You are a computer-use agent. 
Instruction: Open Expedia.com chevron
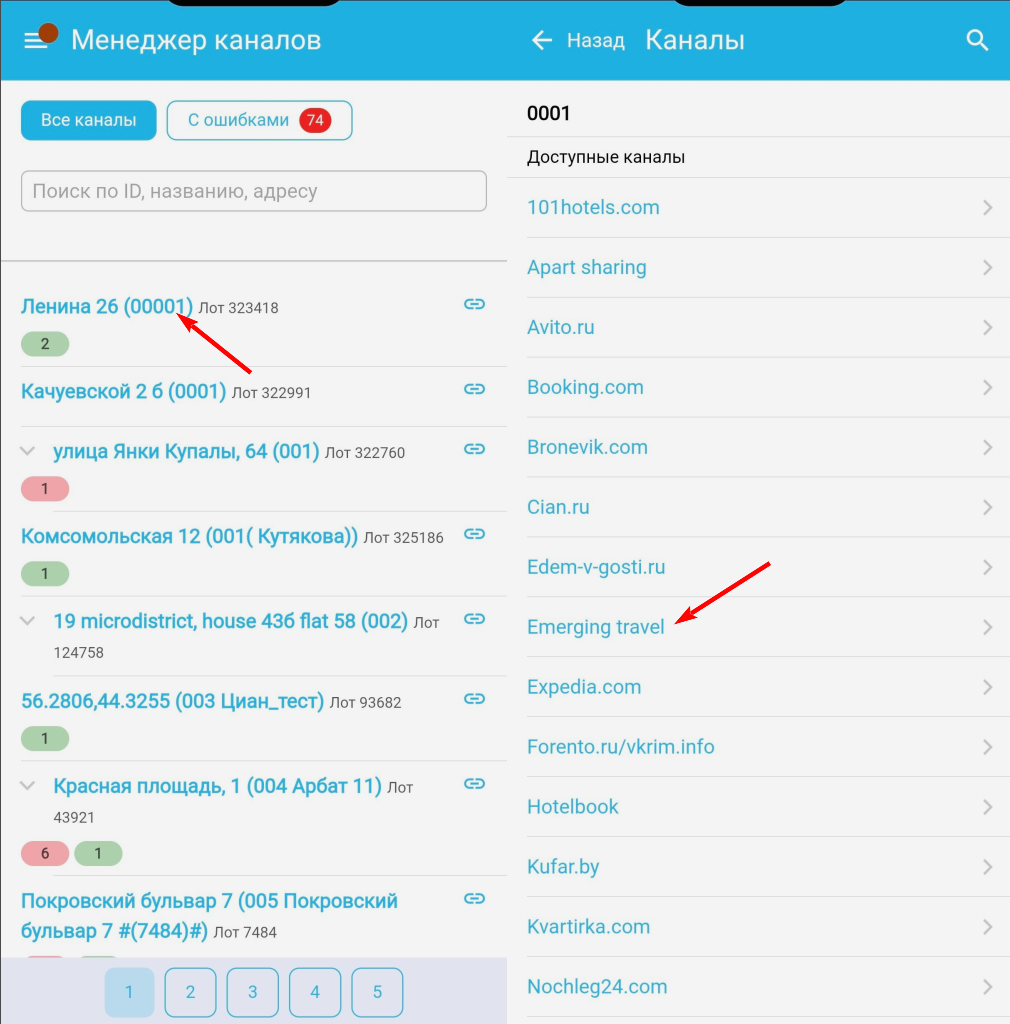click(987, 687)
